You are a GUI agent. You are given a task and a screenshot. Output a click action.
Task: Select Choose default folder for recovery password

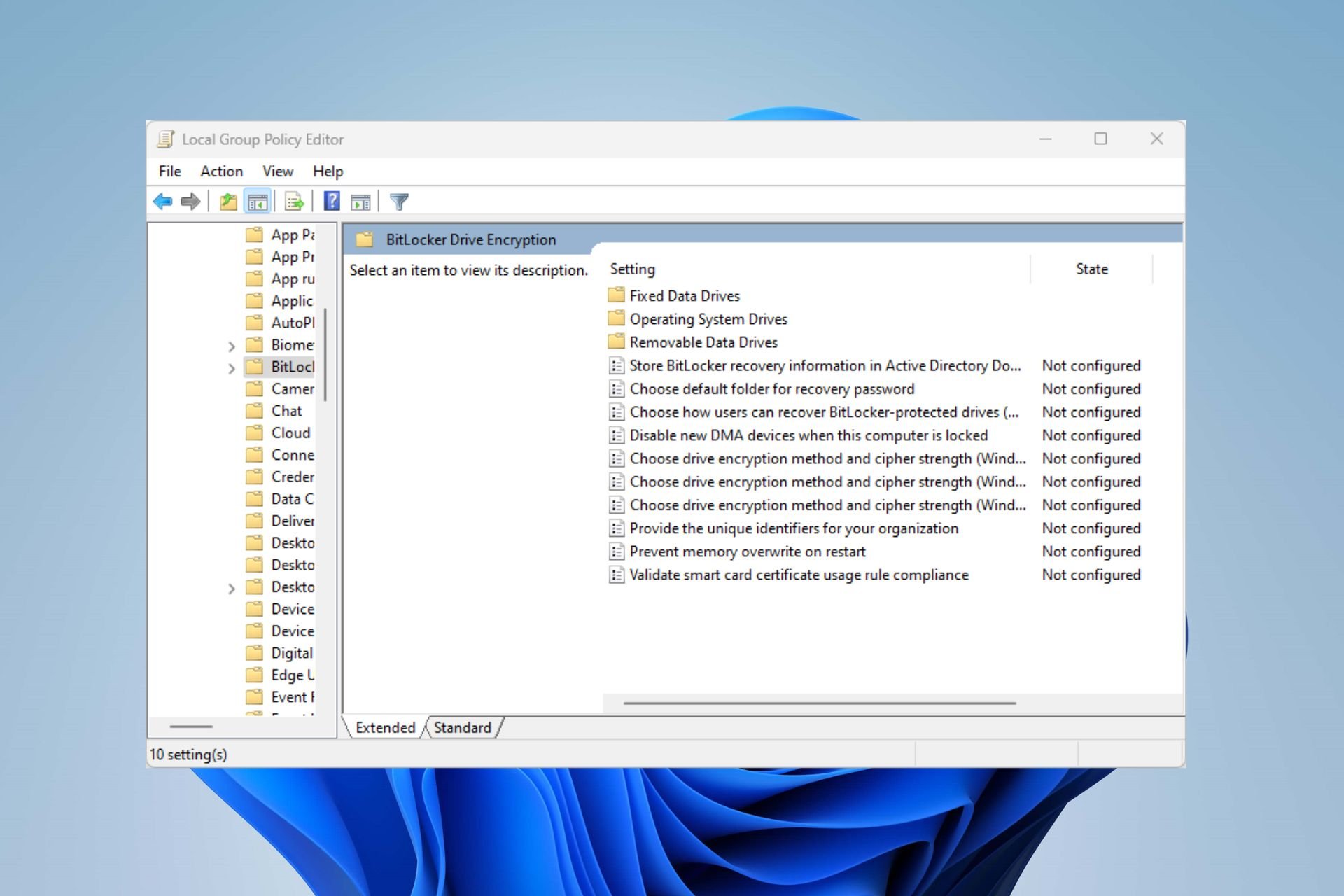tap(772, 388)
